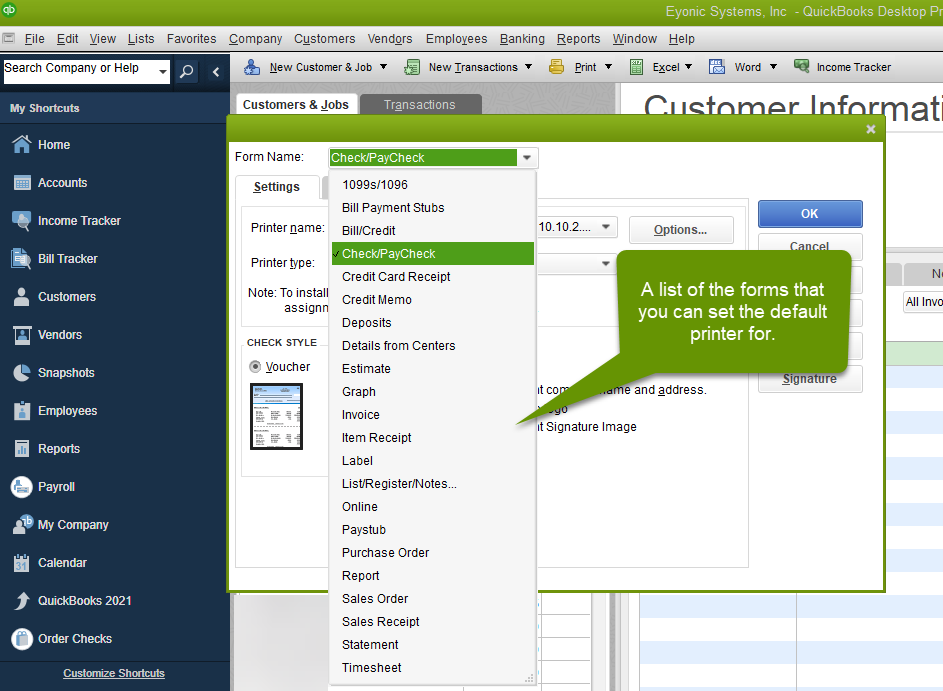Click New Transactions toolbar icon
This screenshot has width=943, height=691.
(x=411, y=67)
